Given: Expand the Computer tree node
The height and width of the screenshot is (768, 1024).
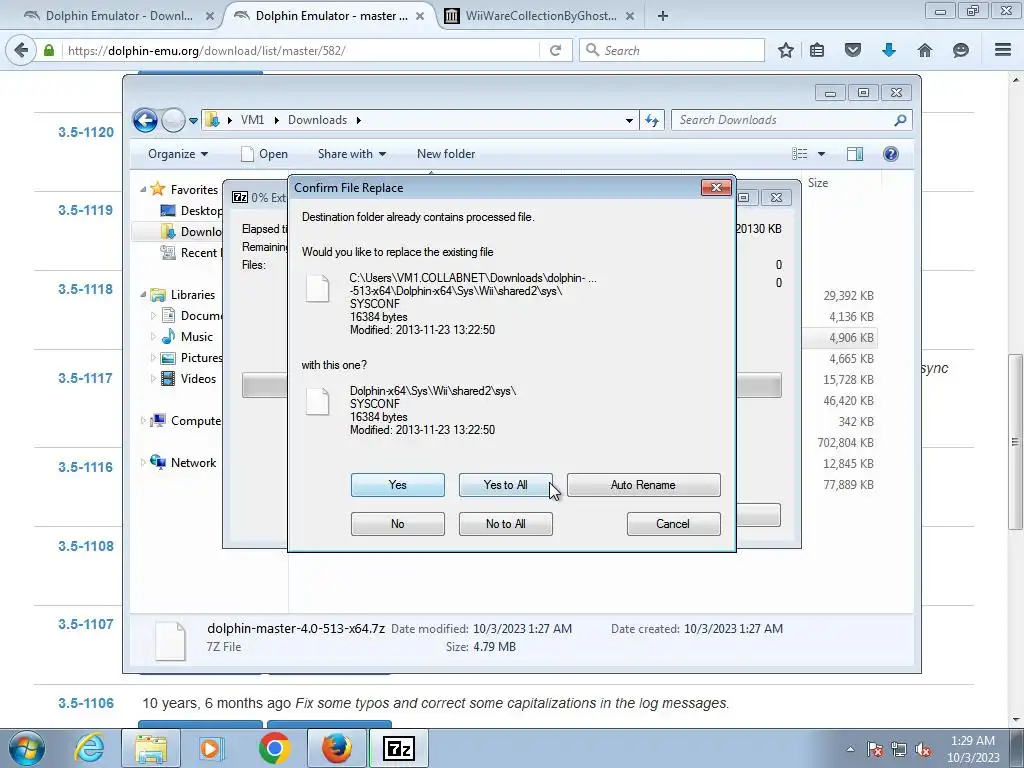Looking at the screenshot, I should point(143,421).
